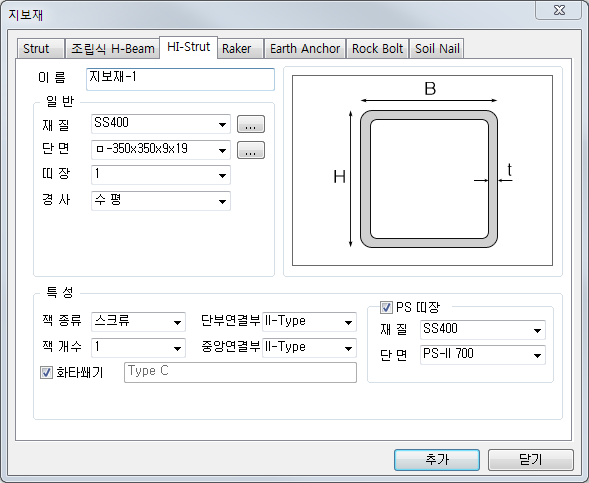Expand the 잭 종류 스크류 dropdown

point(138,322)
